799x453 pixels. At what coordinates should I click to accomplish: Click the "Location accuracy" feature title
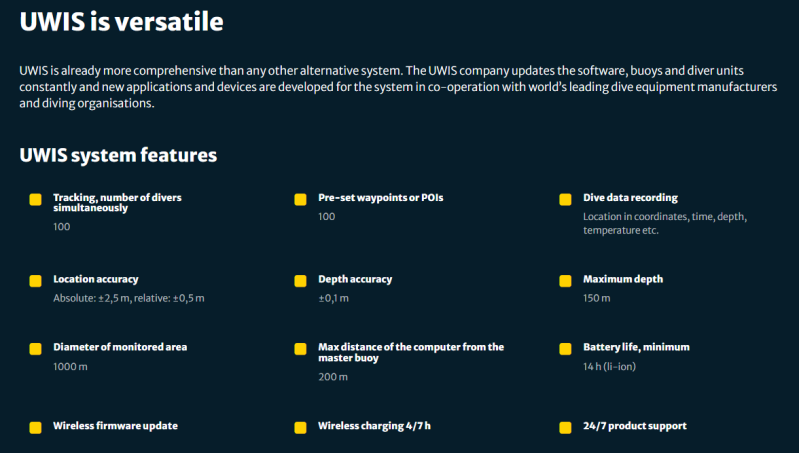(x=96, y=279)
